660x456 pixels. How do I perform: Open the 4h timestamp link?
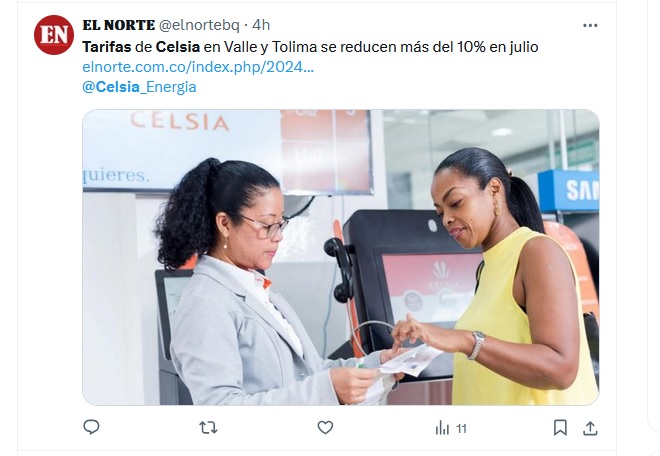[261, 25]
